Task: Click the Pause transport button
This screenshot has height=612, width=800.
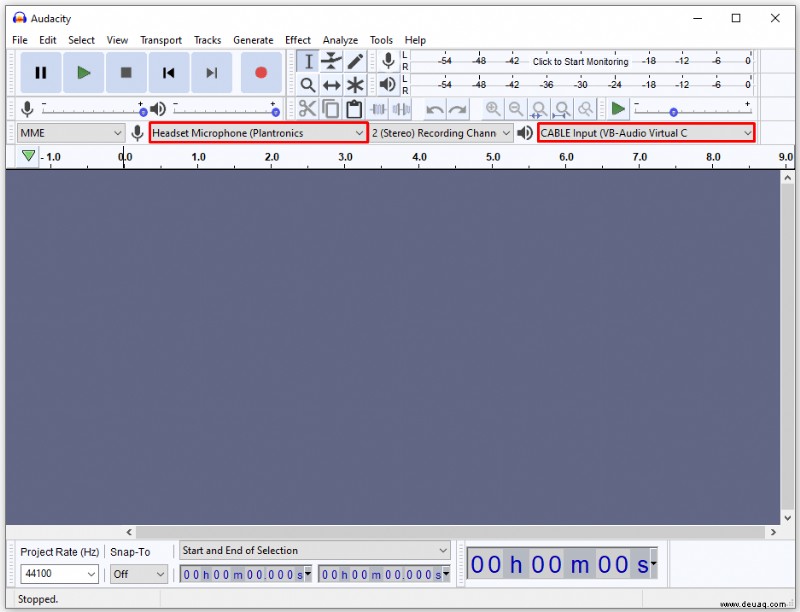Action: tap(41, 73)
